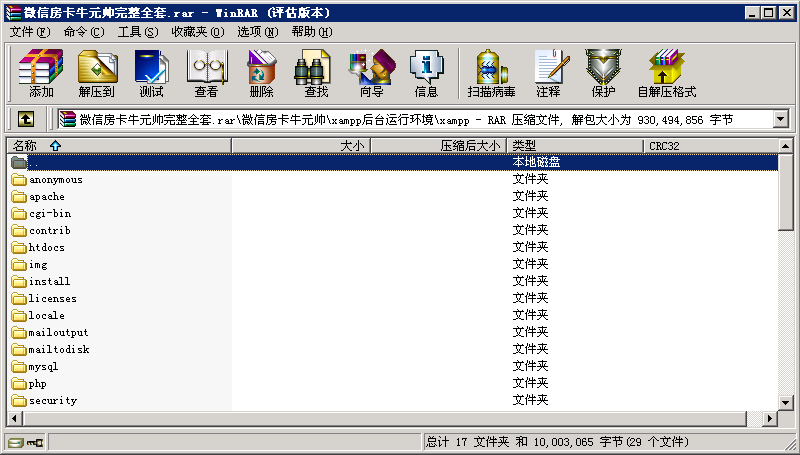800x455 pixels.
Task: Select the htdocs folder
Action: click(x=48, y=247)
